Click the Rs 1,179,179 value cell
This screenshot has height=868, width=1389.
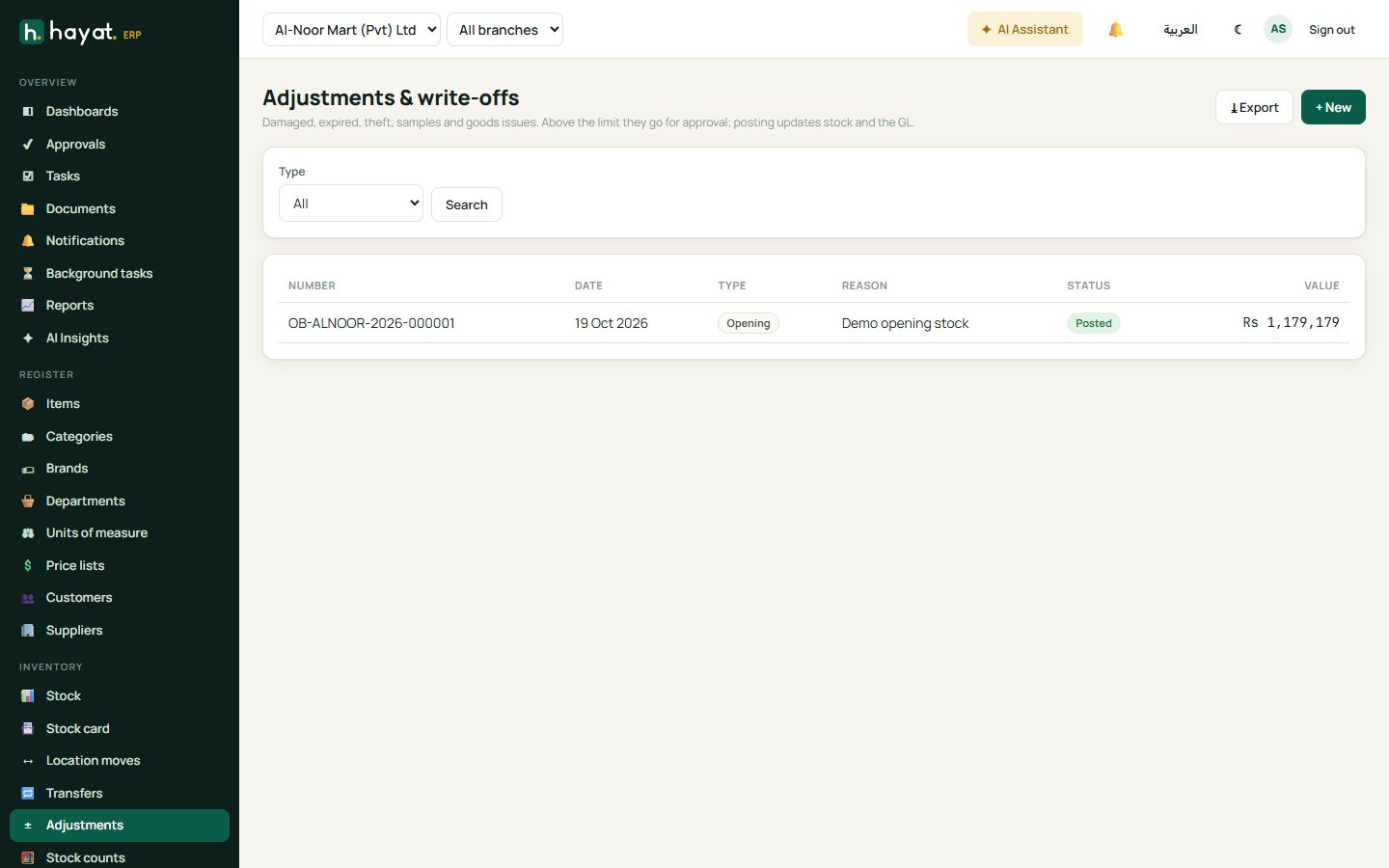click(x=1291, y=323)
